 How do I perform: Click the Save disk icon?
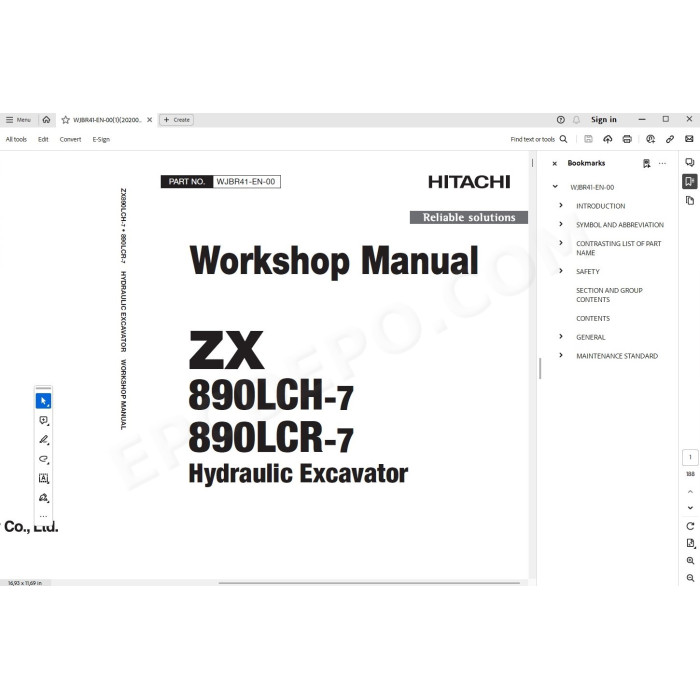click(588, 139)
